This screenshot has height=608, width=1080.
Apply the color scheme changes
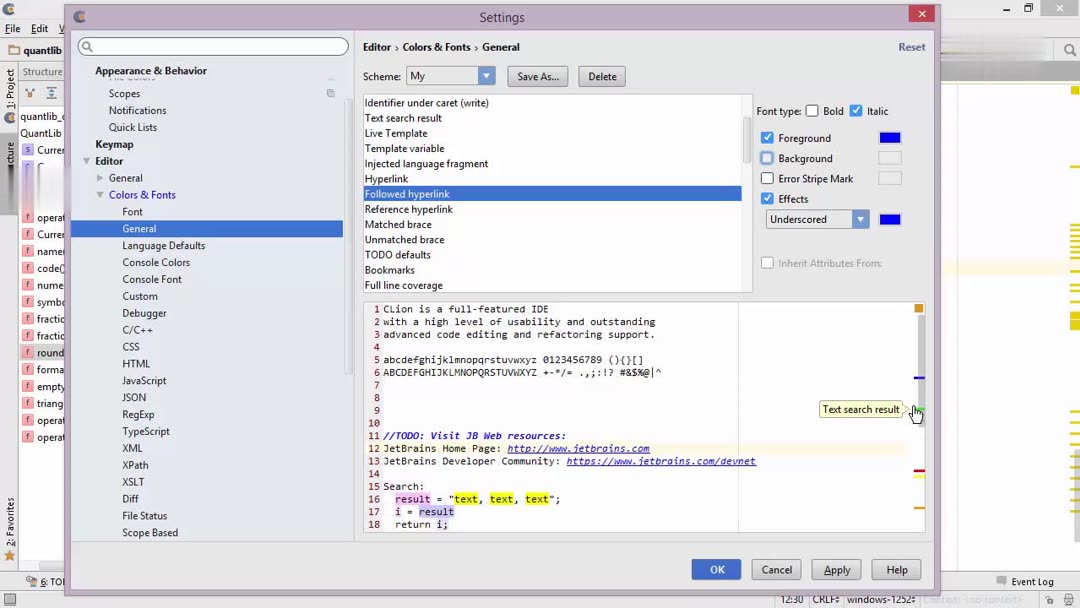(836, 569)
